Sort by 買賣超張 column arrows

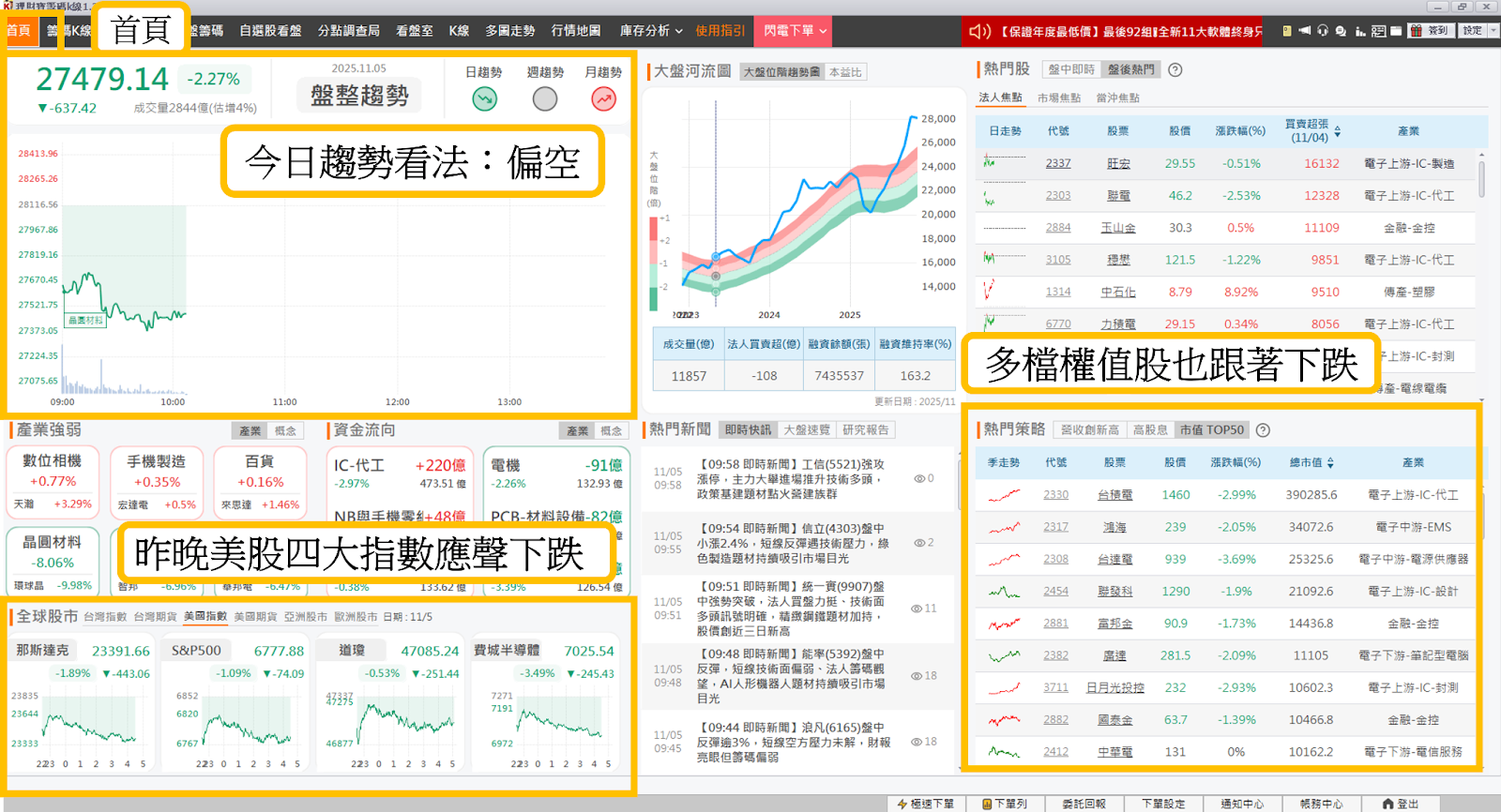(x=1338, y=131)
